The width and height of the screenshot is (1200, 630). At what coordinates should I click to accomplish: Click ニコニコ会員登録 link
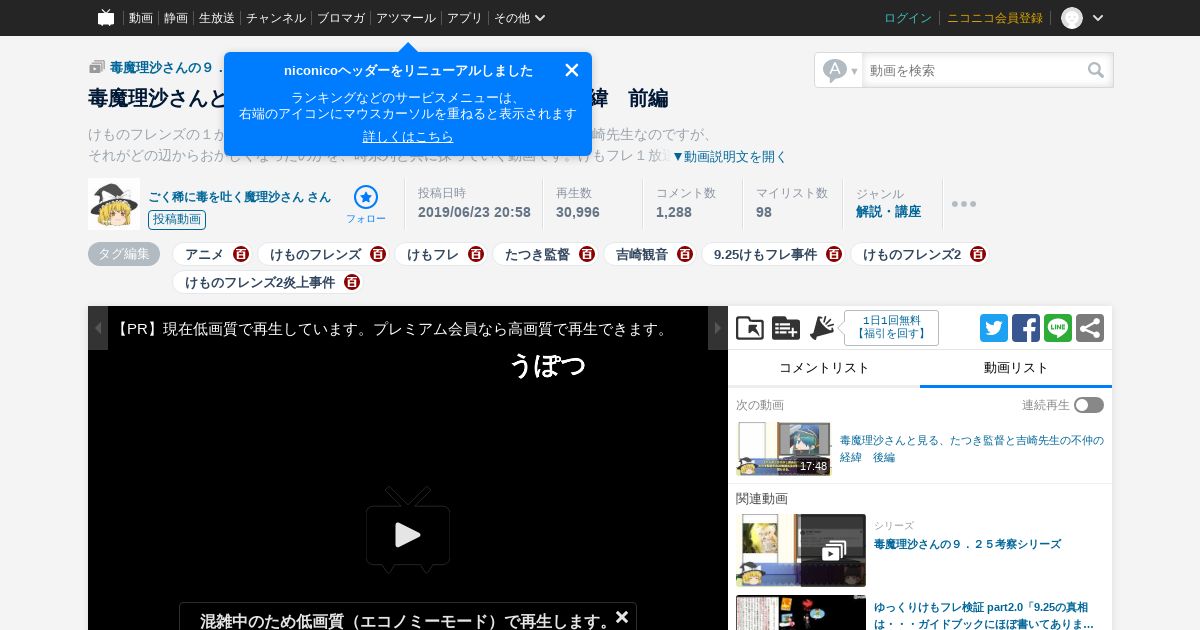pos(995,18)
